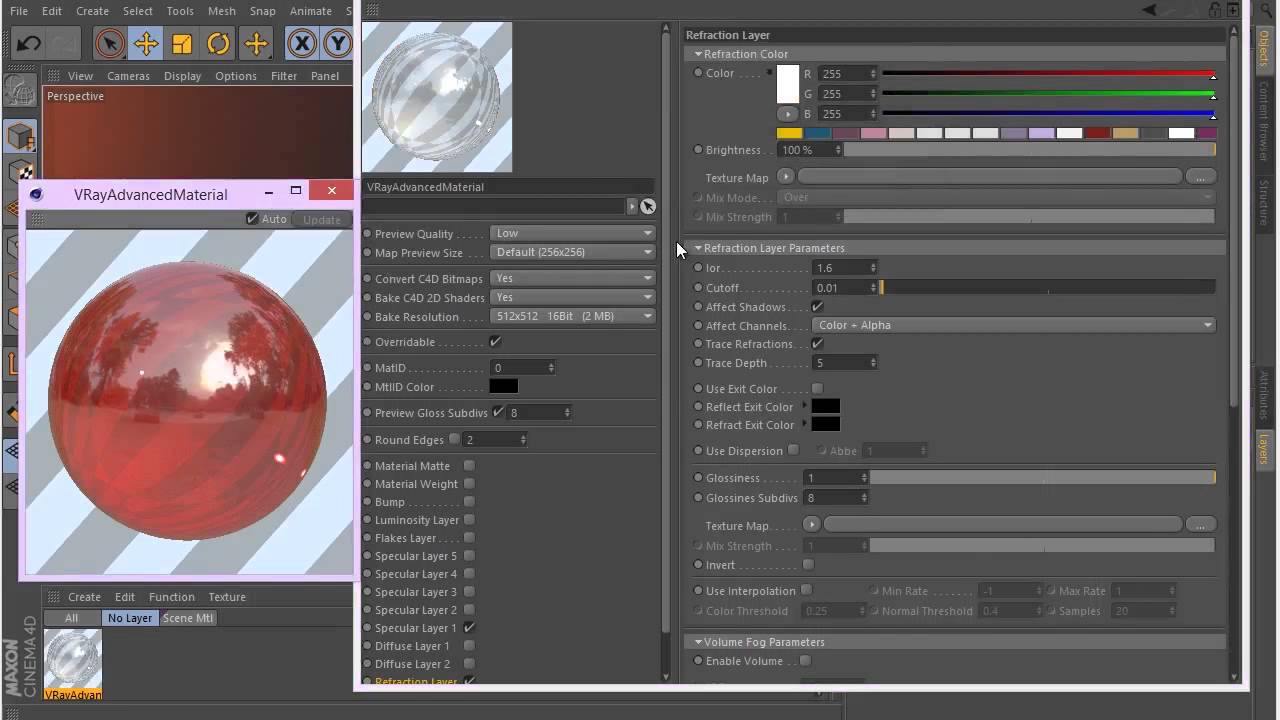Open Glossiness texture map arrow menu

tap(811, 525)
